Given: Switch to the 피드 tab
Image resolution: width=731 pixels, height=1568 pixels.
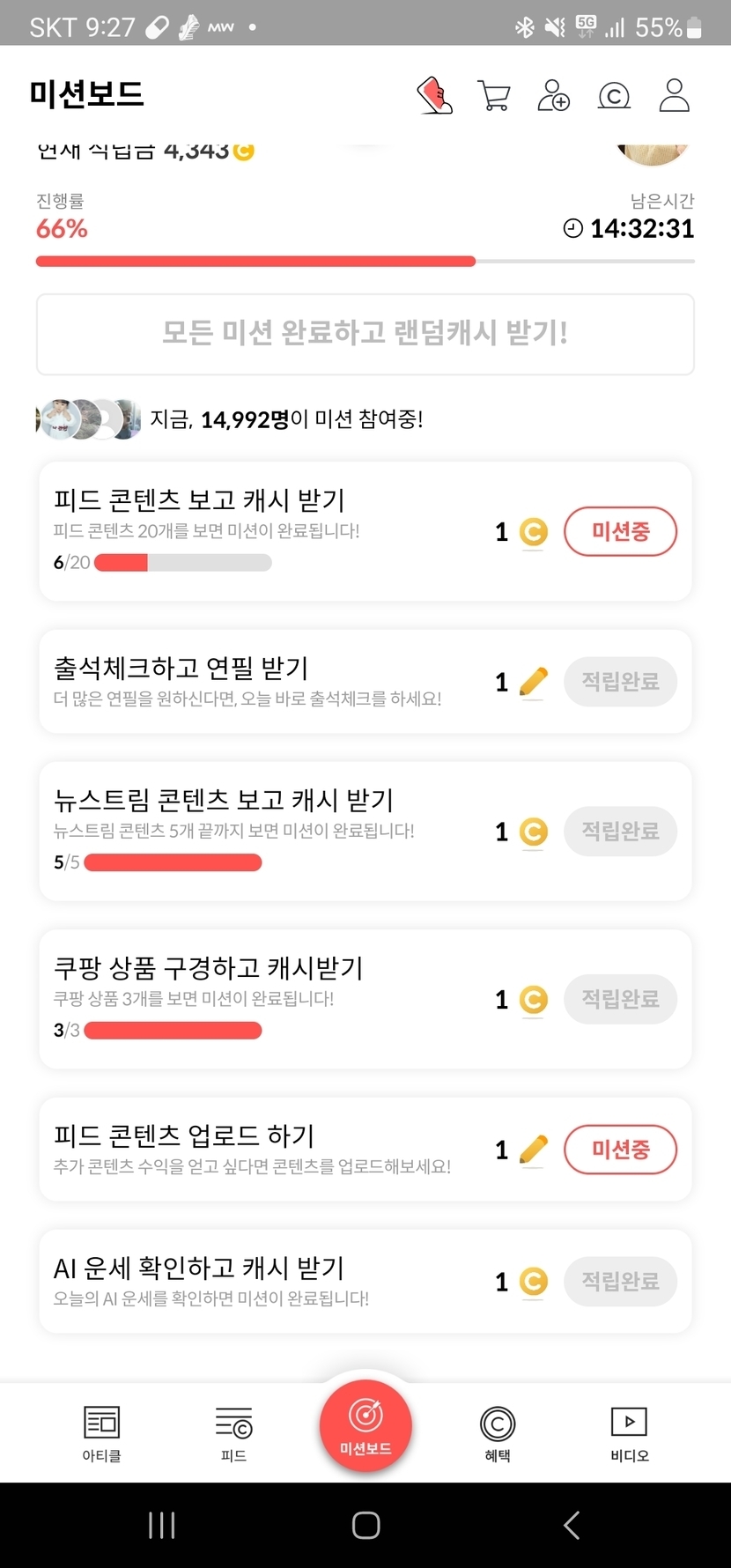Looking at the screenshot, I should [233, 1431].
